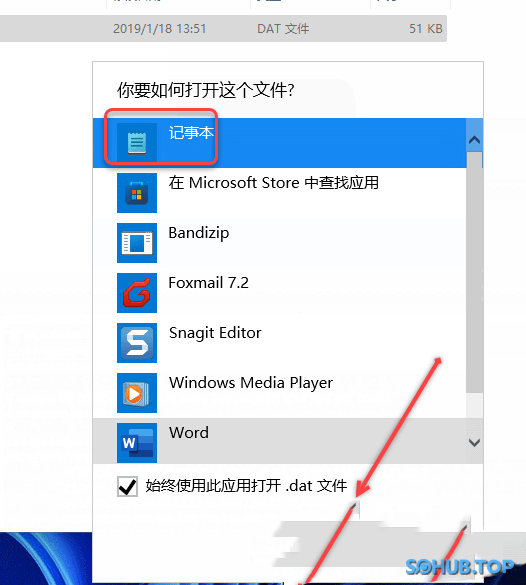Click the file date 2019/1/18 13:51

click(x=160, y=29)
